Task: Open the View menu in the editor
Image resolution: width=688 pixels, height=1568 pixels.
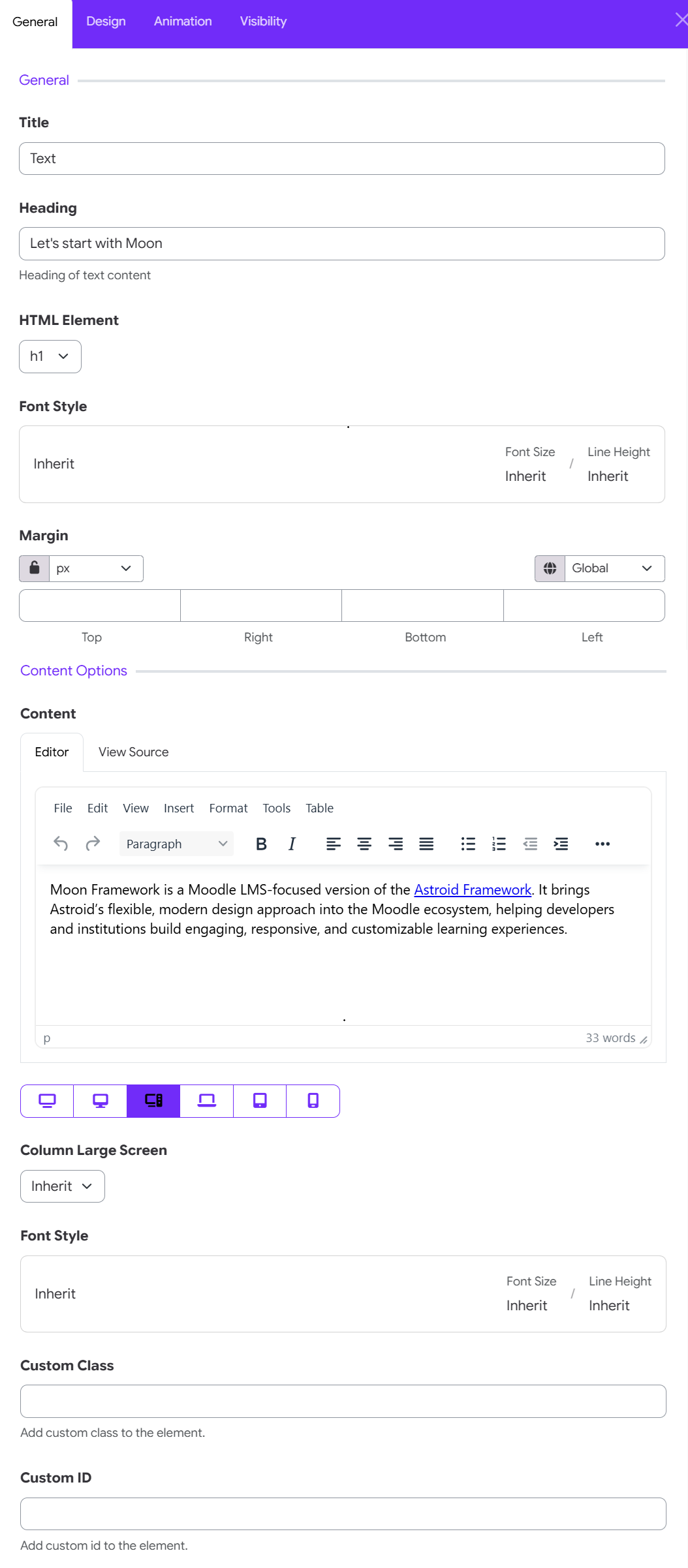Action: (136, 808)
